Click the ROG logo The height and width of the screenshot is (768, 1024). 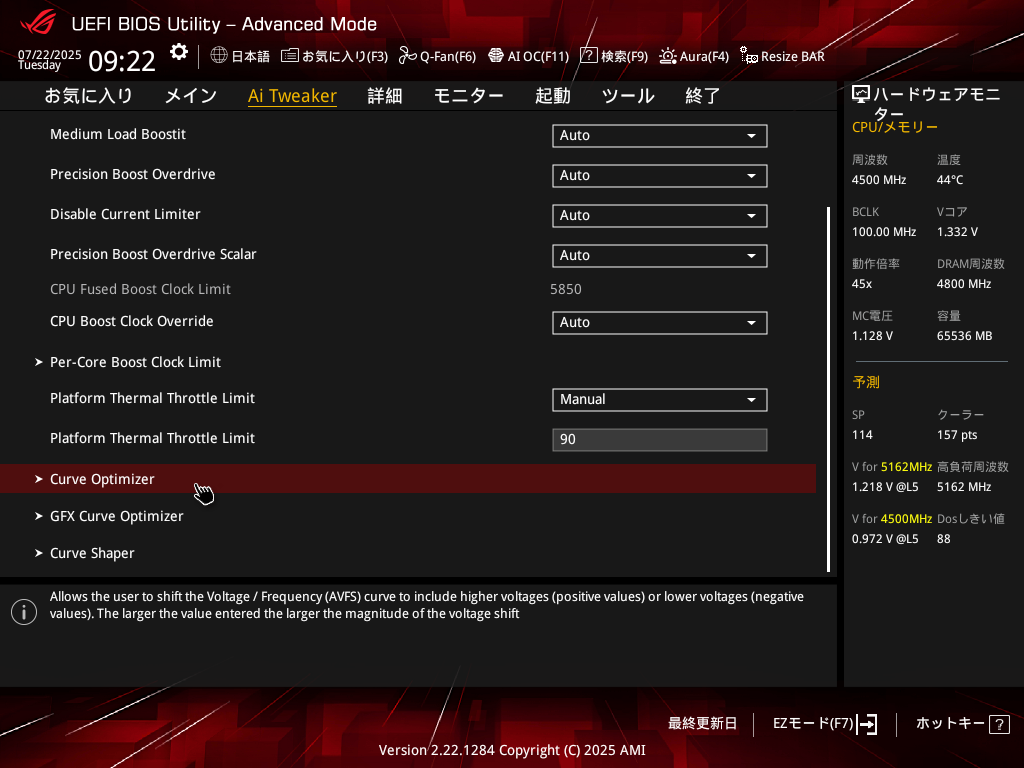tap(38, 23)
